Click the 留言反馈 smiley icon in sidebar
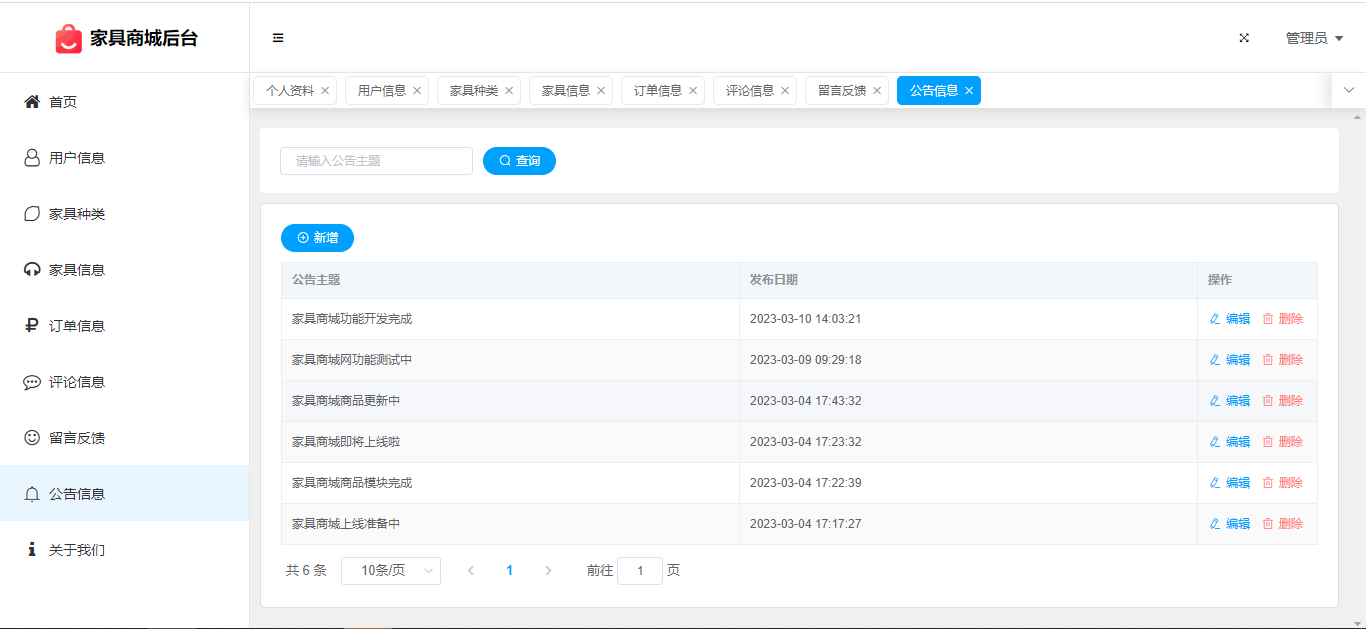Viewport: 1366px width, 629px height. pyautogui.click(x=32, y=438)
